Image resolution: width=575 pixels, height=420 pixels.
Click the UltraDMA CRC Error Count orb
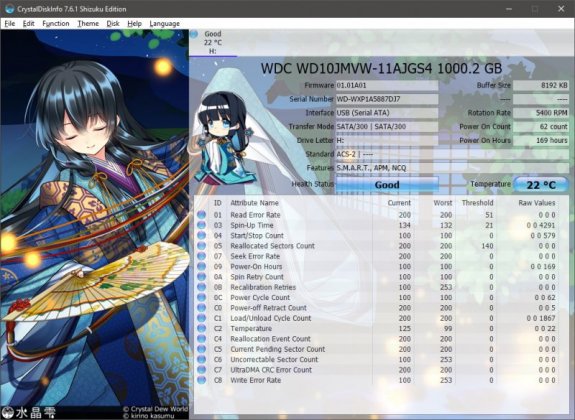[201, 370]
